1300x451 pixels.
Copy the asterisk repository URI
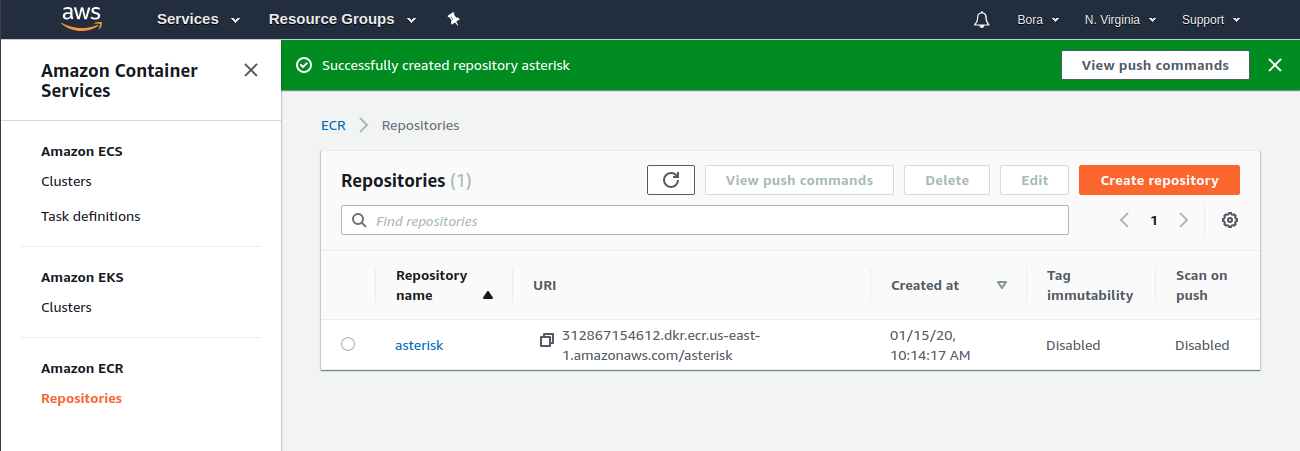(x=546, y=340)
